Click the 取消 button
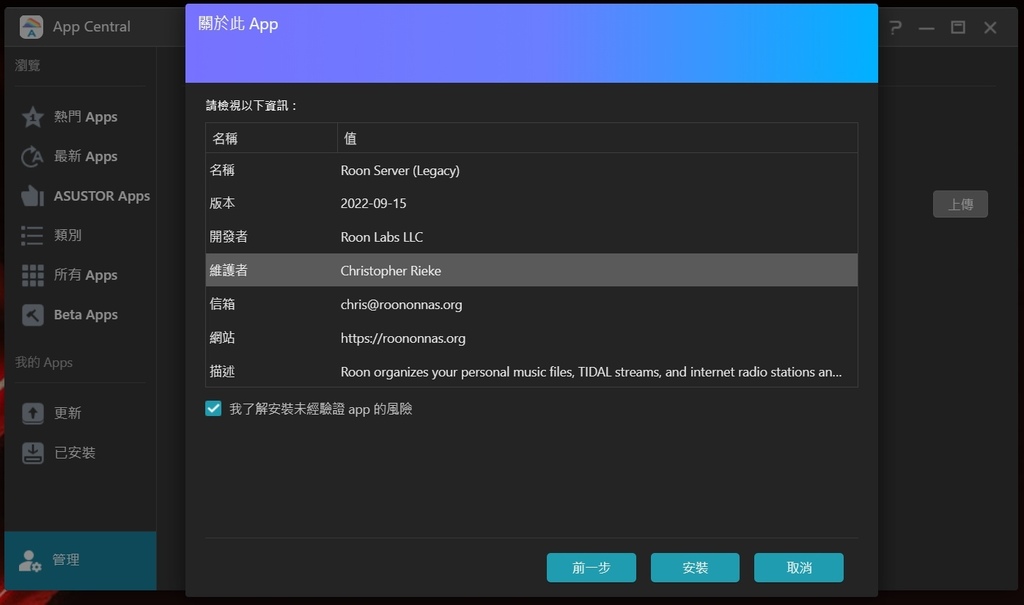Viewport: 1024px width, 605px height. 799,568
